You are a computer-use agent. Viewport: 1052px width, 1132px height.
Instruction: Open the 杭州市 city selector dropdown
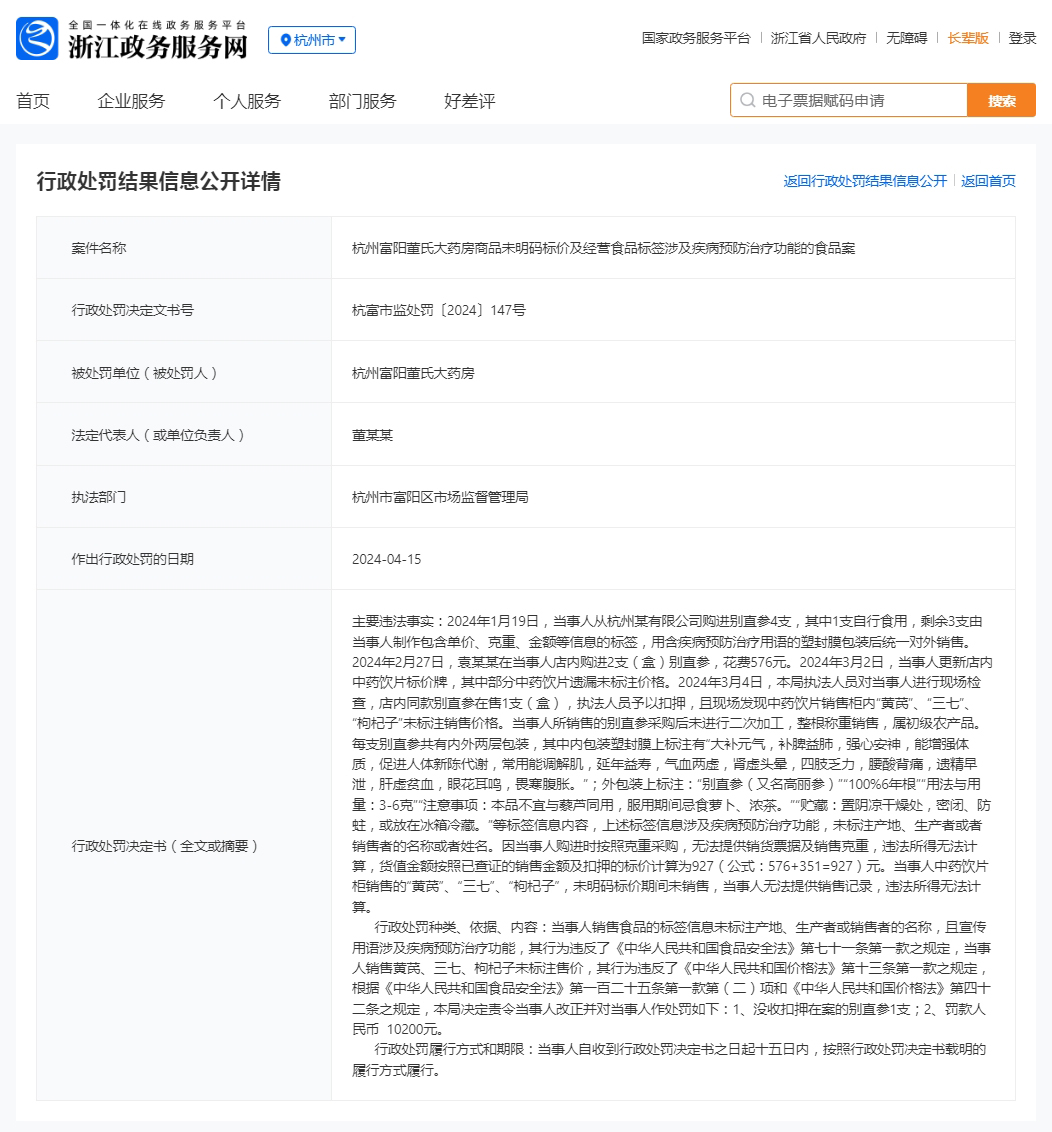pyautogui.click(x=312, y=40)
